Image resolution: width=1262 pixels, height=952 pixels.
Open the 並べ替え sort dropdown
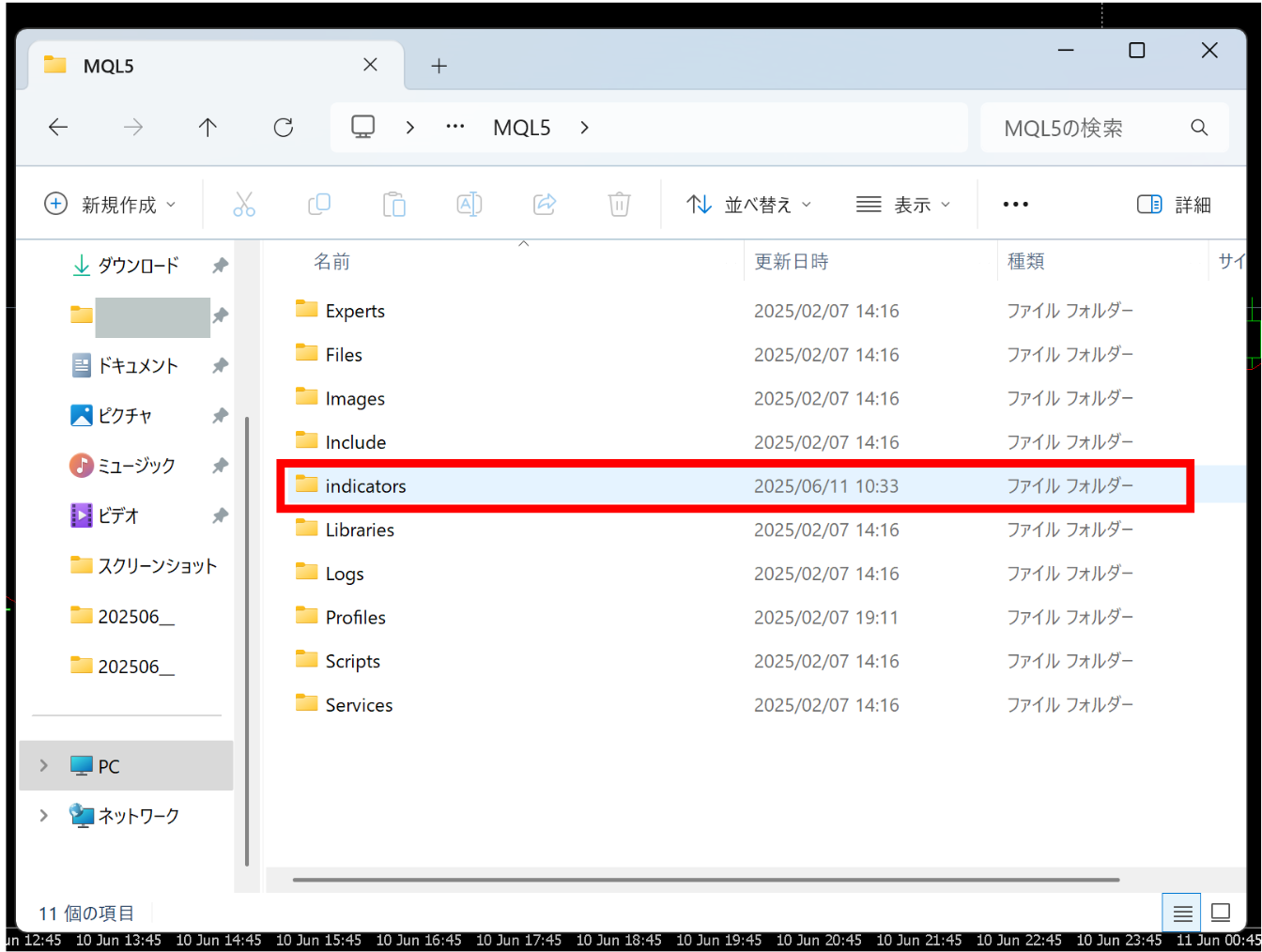click(749, 205)
